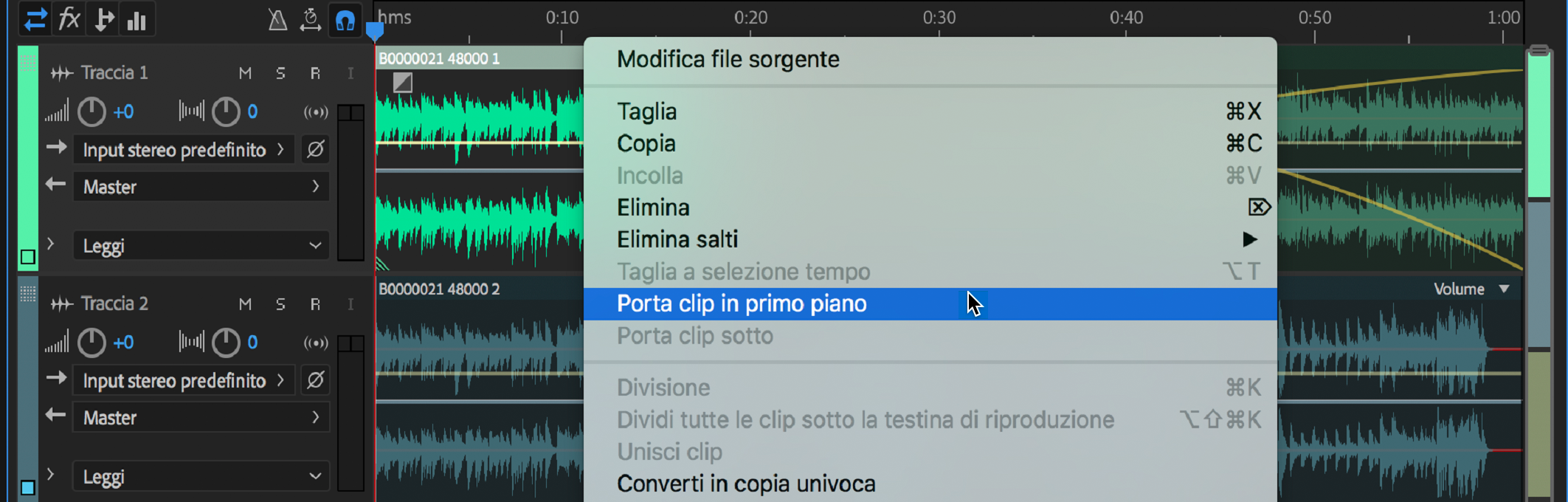Click the input monitoring icon on Traccia 1
Image resolution: width=1568 pixels, height=502 pixels.
coord(315,111)
